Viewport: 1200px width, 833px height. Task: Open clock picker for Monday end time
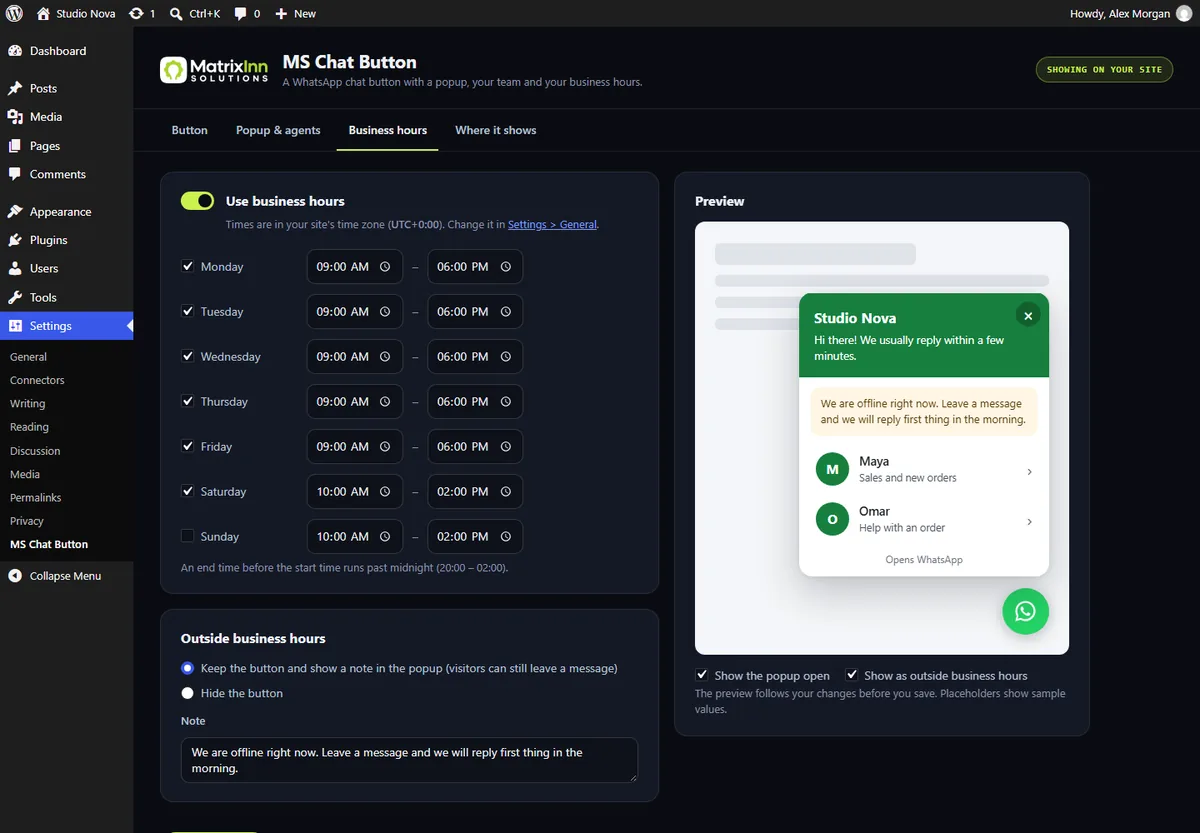[505, 267]
